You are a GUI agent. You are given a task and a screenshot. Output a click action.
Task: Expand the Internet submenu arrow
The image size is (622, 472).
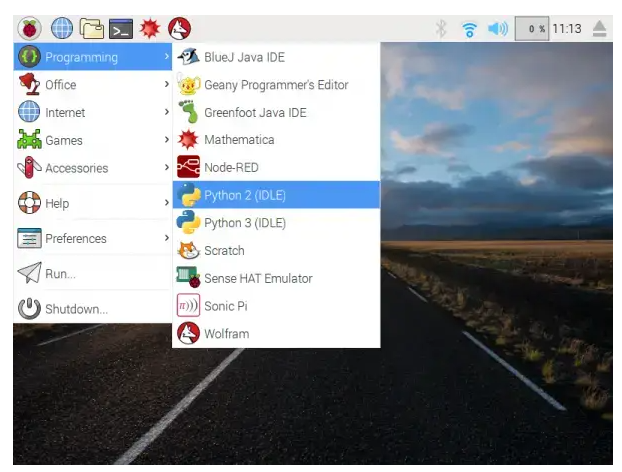coord(167,112)
